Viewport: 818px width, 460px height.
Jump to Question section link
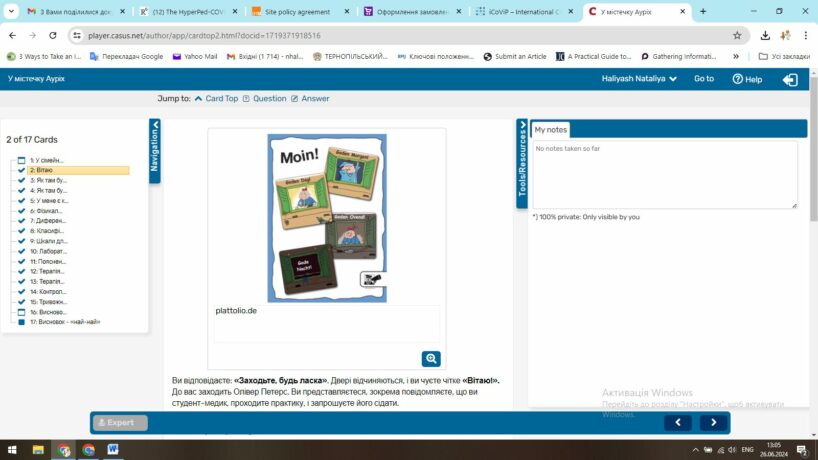click(x=269, y=99)
